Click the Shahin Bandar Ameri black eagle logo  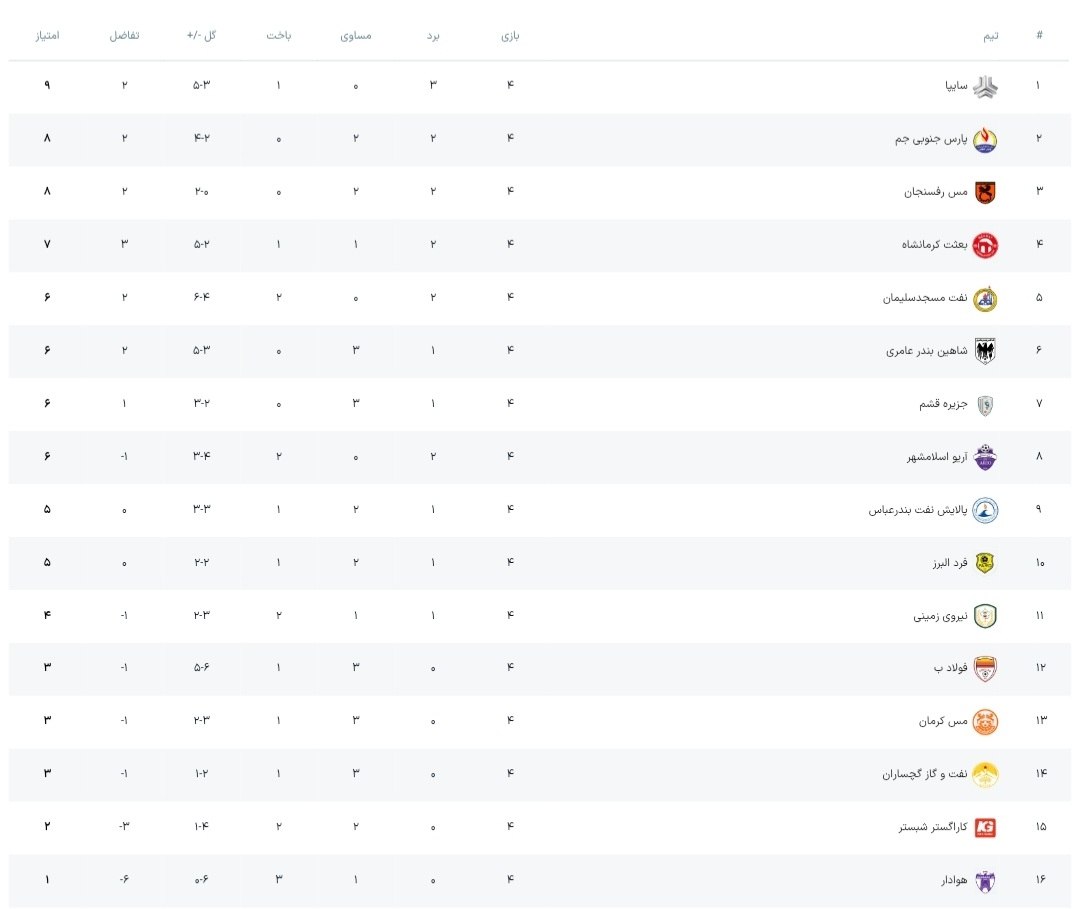985,351
